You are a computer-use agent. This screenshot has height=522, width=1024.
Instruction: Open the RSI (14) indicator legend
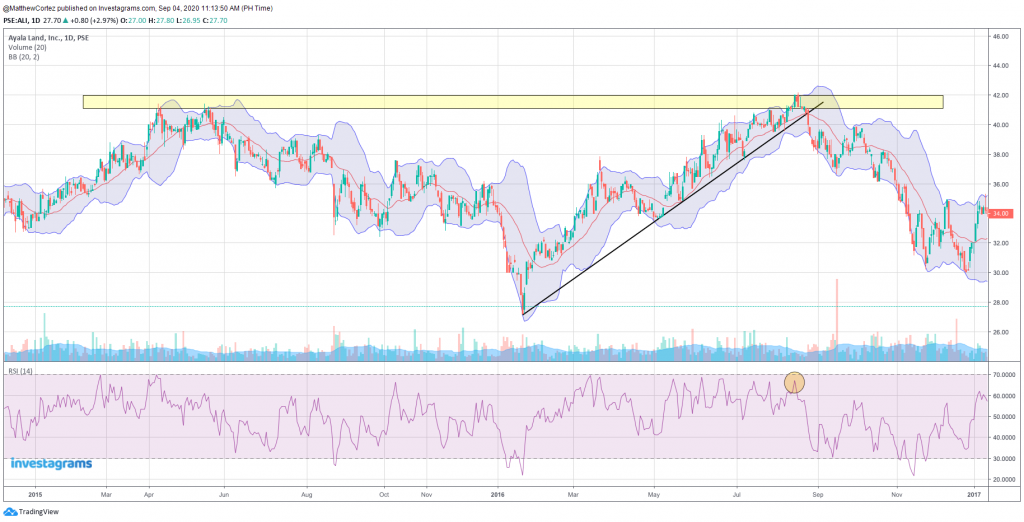[19, 370]
